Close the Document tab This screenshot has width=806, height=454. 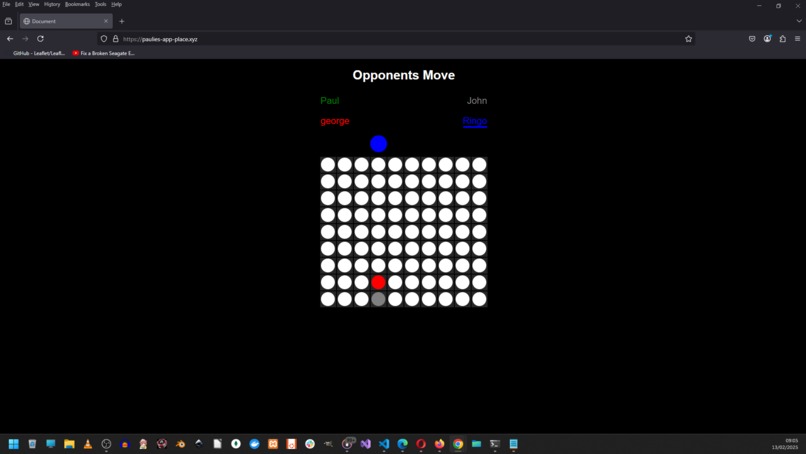(x=106, y=21)
